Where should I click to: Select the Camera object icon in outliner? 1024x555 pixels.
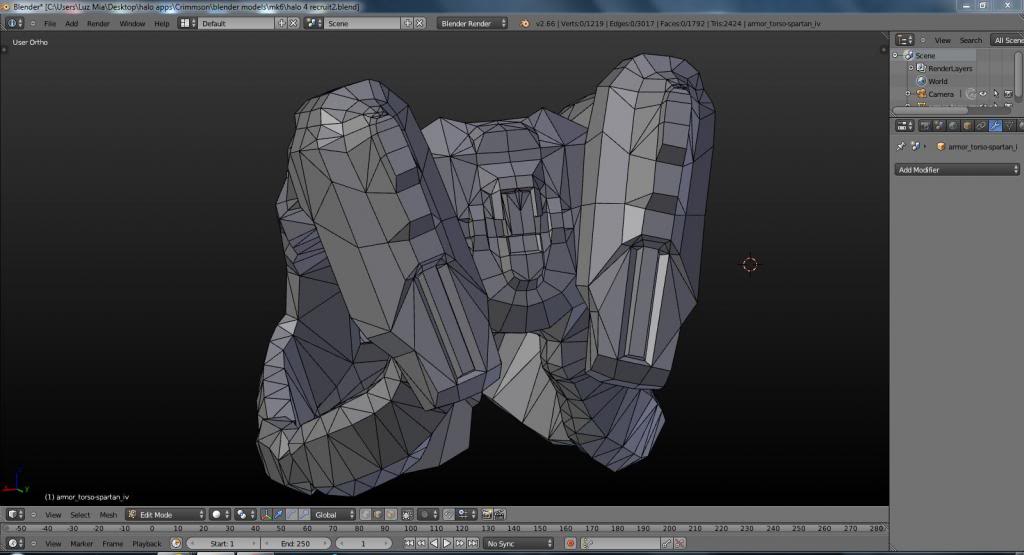tap(921, 94)
